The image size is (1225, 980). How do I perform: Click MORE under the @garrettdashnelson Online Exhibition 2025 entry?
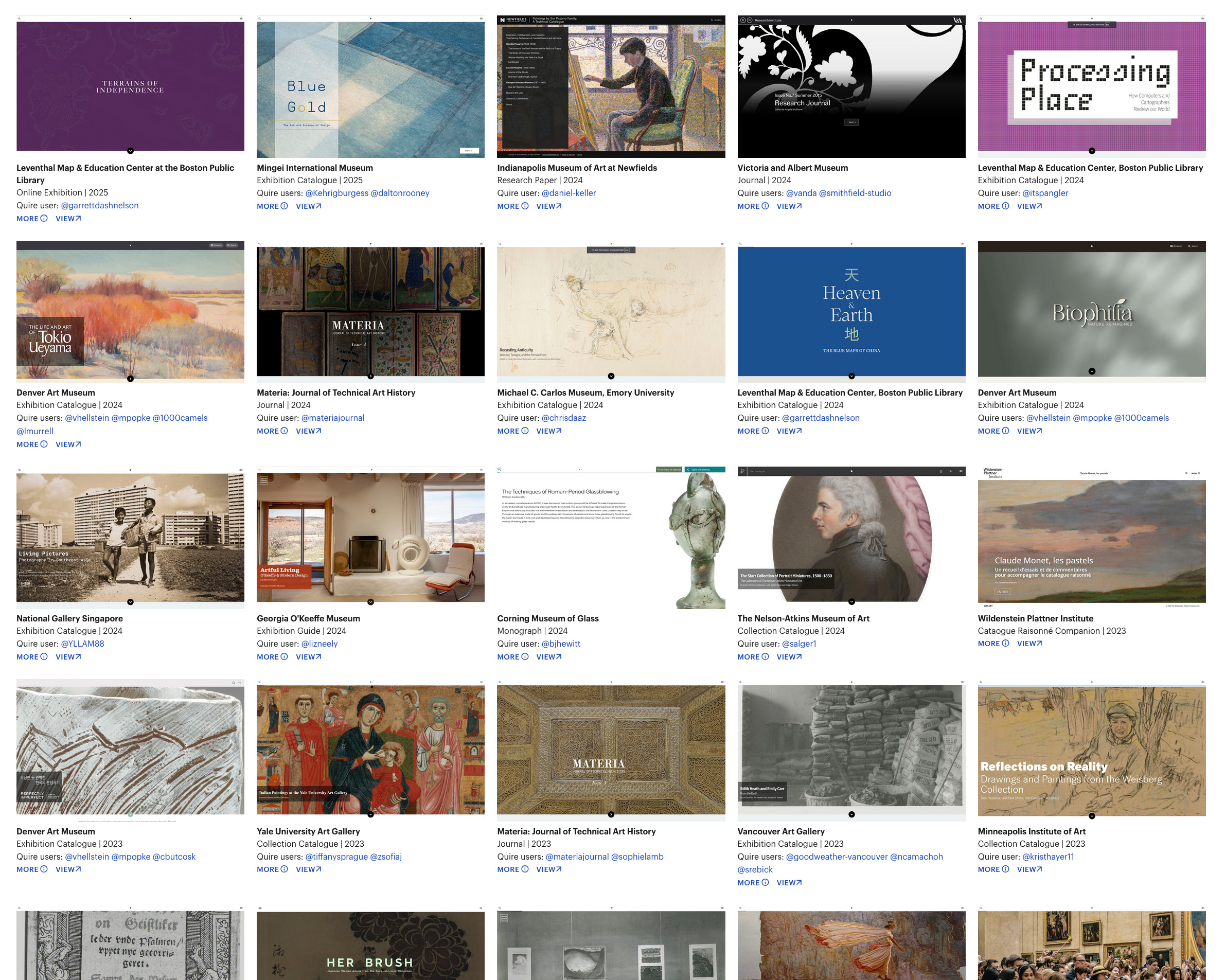coord(32,219)
